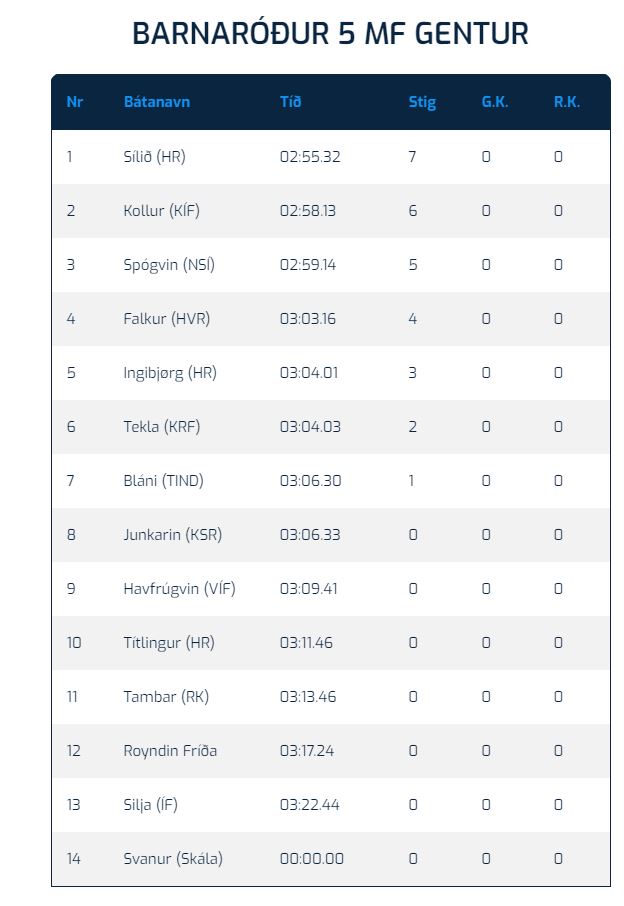This screenshot has width=624, height=906.
Task: Select the G.K. column header
Action: 495,102
